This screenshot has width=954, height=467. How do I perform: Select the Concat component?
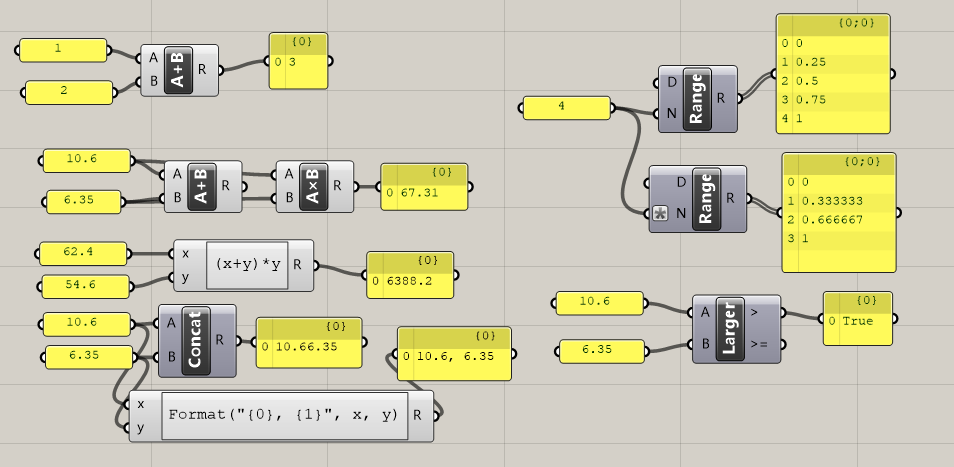coord(197,341)
